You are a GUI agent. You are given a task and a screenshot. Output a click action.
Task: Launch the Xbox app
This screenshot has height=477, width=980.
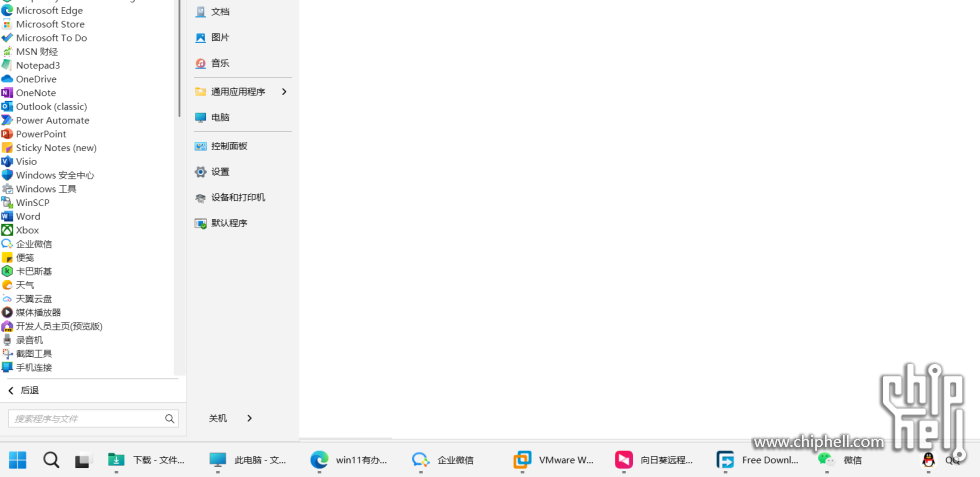[21, 231]
